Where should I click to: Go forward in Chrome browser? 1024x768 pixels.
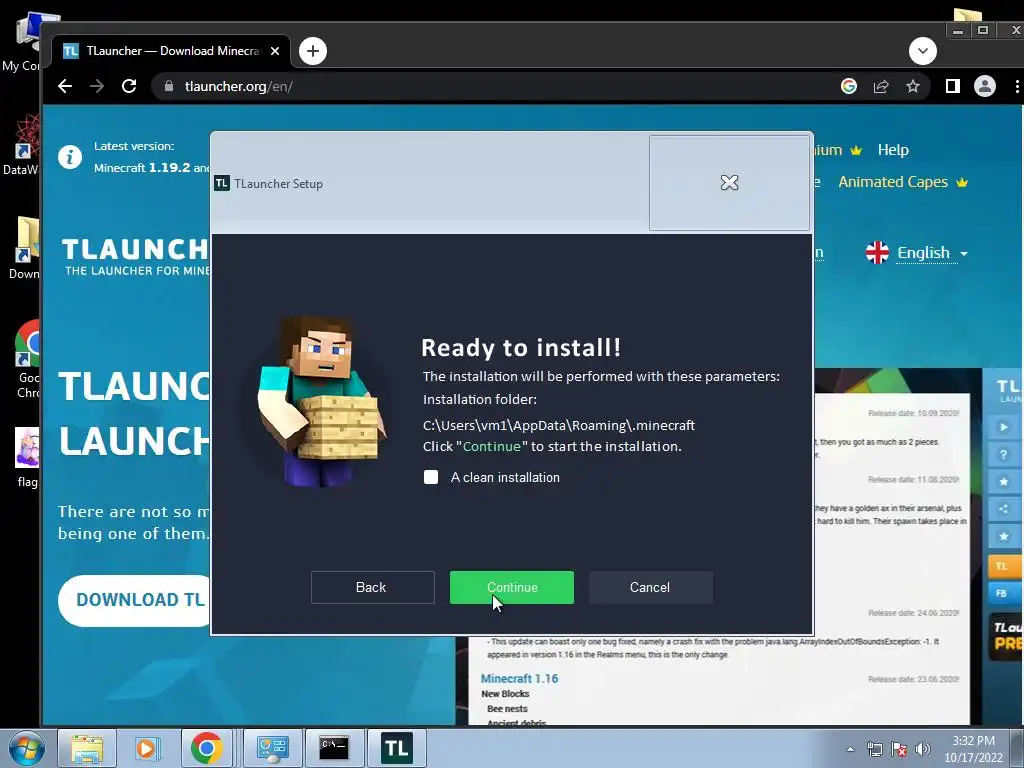(97, 86)
